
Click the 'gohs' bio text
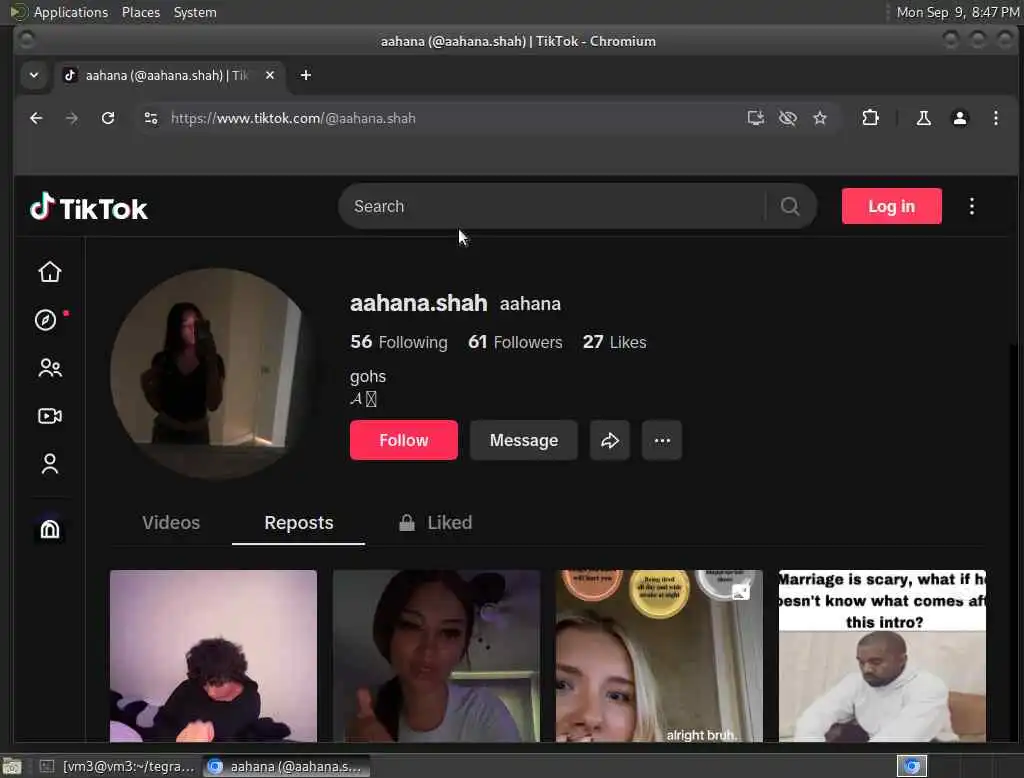click(368, 376)
